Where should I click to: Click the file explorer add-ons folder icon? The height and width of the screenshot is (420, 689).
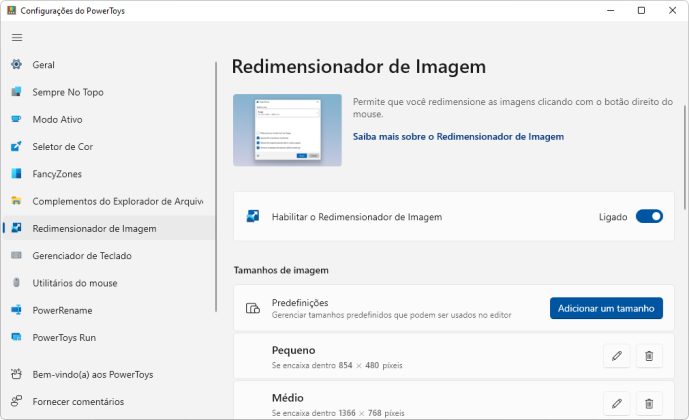[16, 201]
